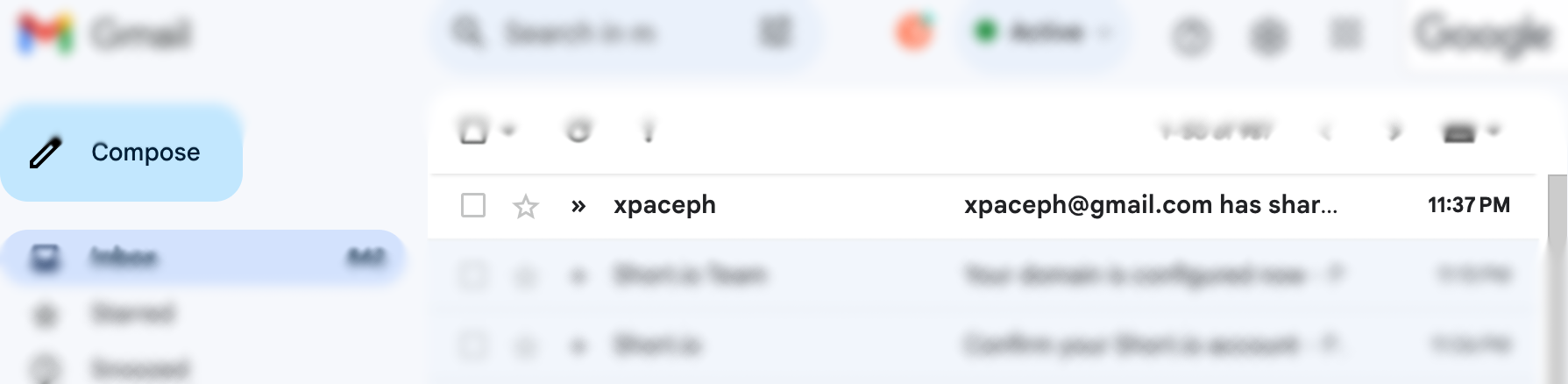Image resolution: width=1568 pixels, height=384 pixels.
Task: Expand the select-all dropdown arrow
Action: [508, 132]
